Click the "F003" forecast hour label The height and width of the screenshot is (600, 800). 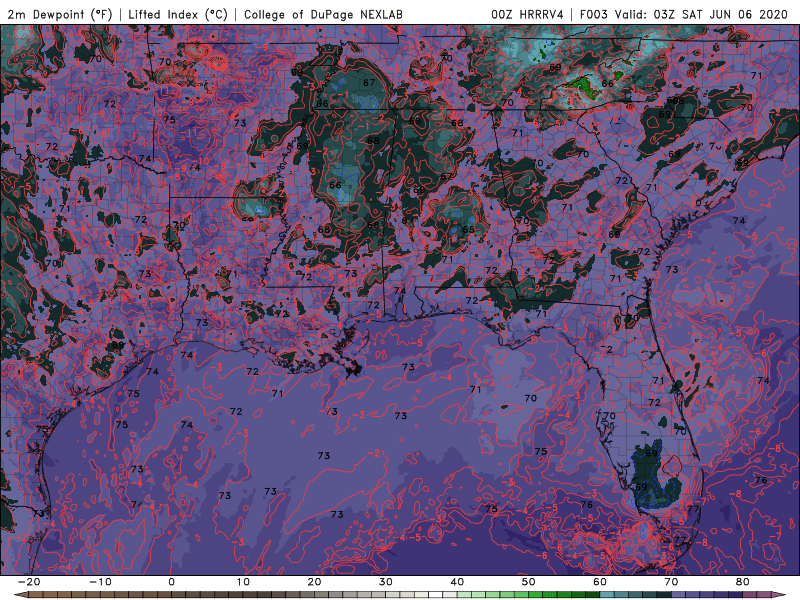pyautogui.click(x=594, y=15)
